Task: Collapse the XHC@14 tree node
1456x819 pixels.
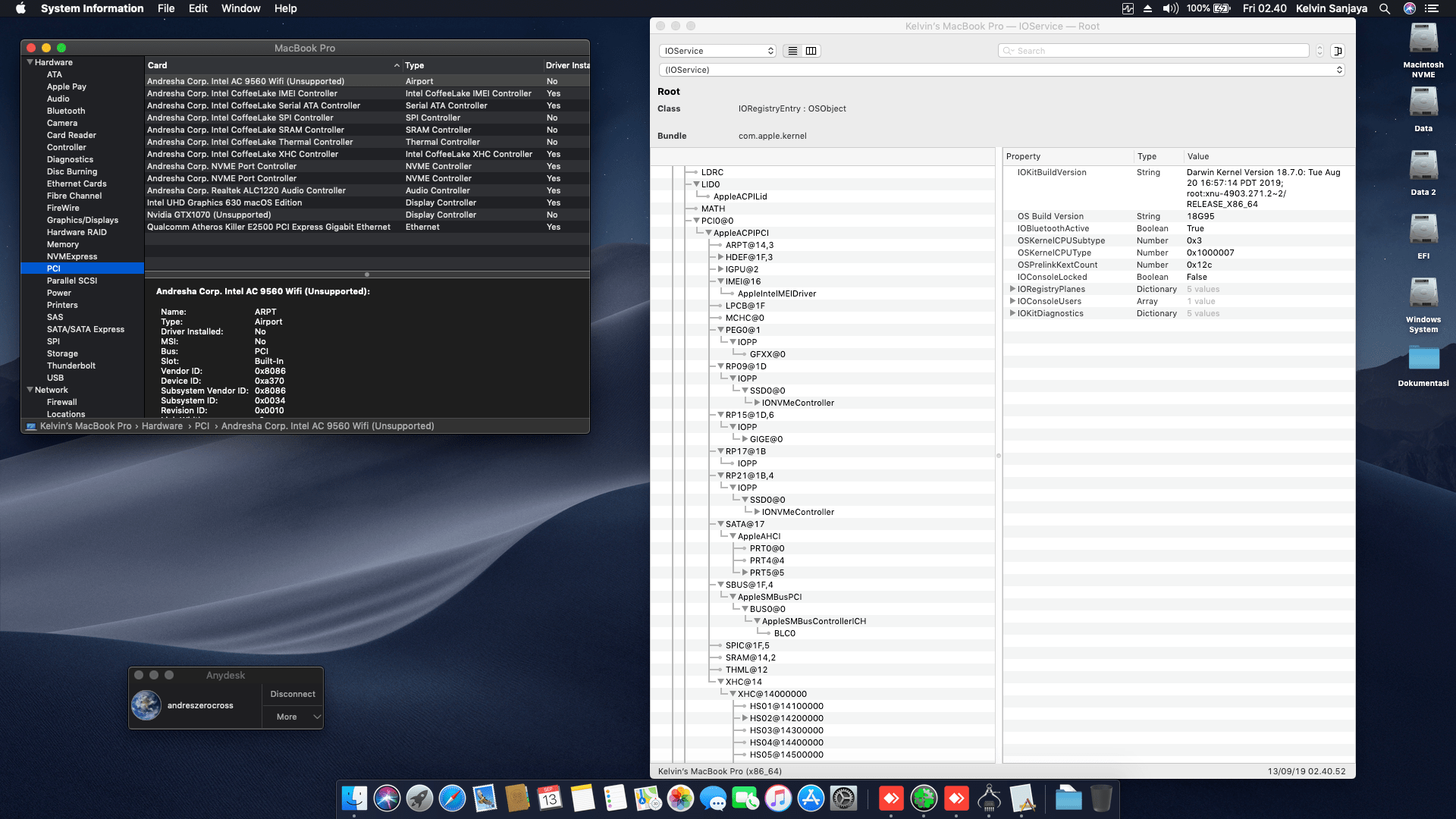Action: [720, 682]
